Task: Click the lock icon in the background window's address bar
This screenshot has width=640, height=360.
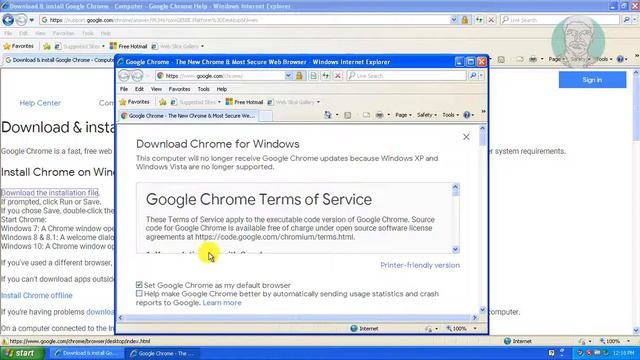Action: pyautogui.click(x=464, y=20)
